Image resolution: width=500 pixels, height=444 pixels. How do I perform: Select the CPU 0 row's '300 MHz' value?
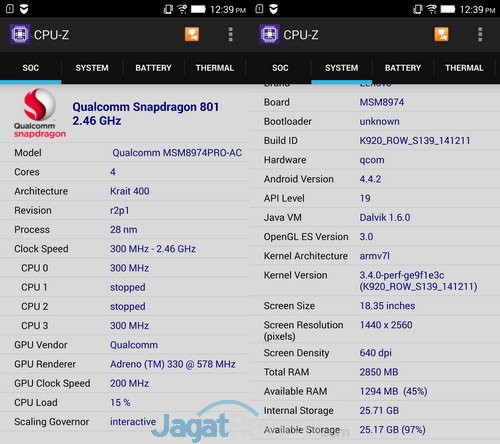[x=130, y=268]
